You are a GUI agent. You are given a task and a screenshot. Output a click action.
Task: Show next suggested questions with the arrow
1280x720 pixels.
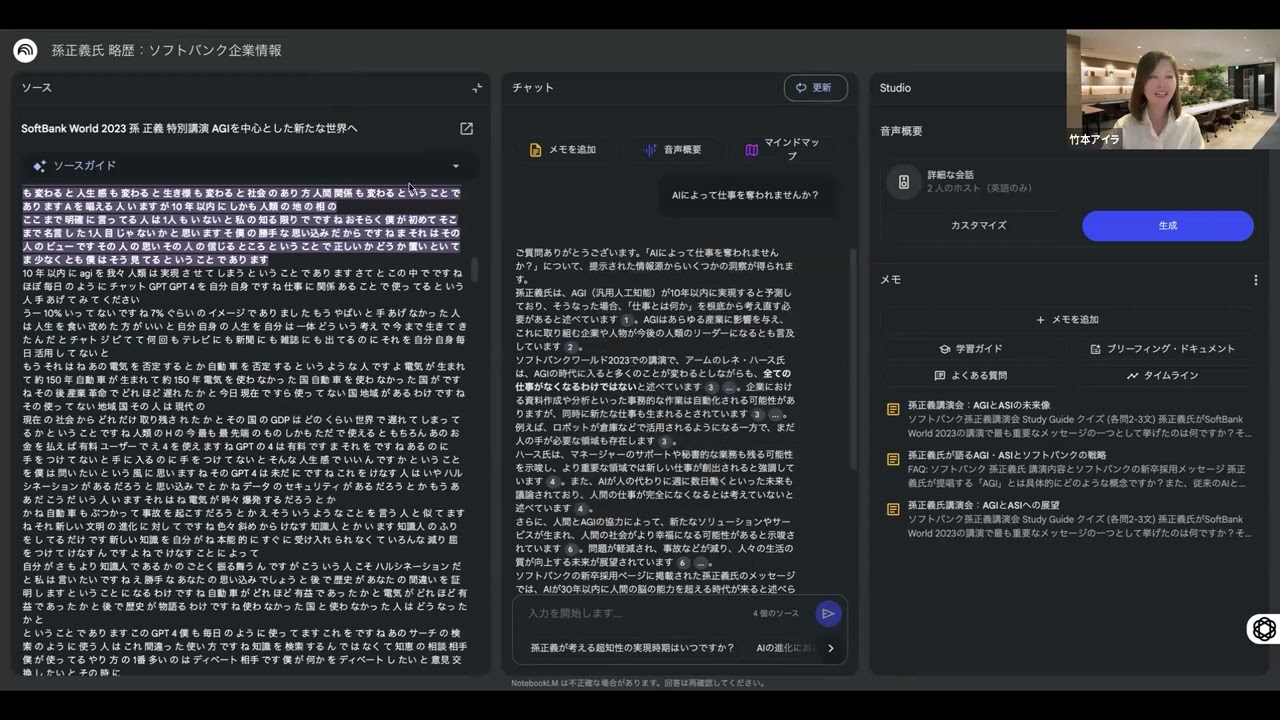pos(830,648)
